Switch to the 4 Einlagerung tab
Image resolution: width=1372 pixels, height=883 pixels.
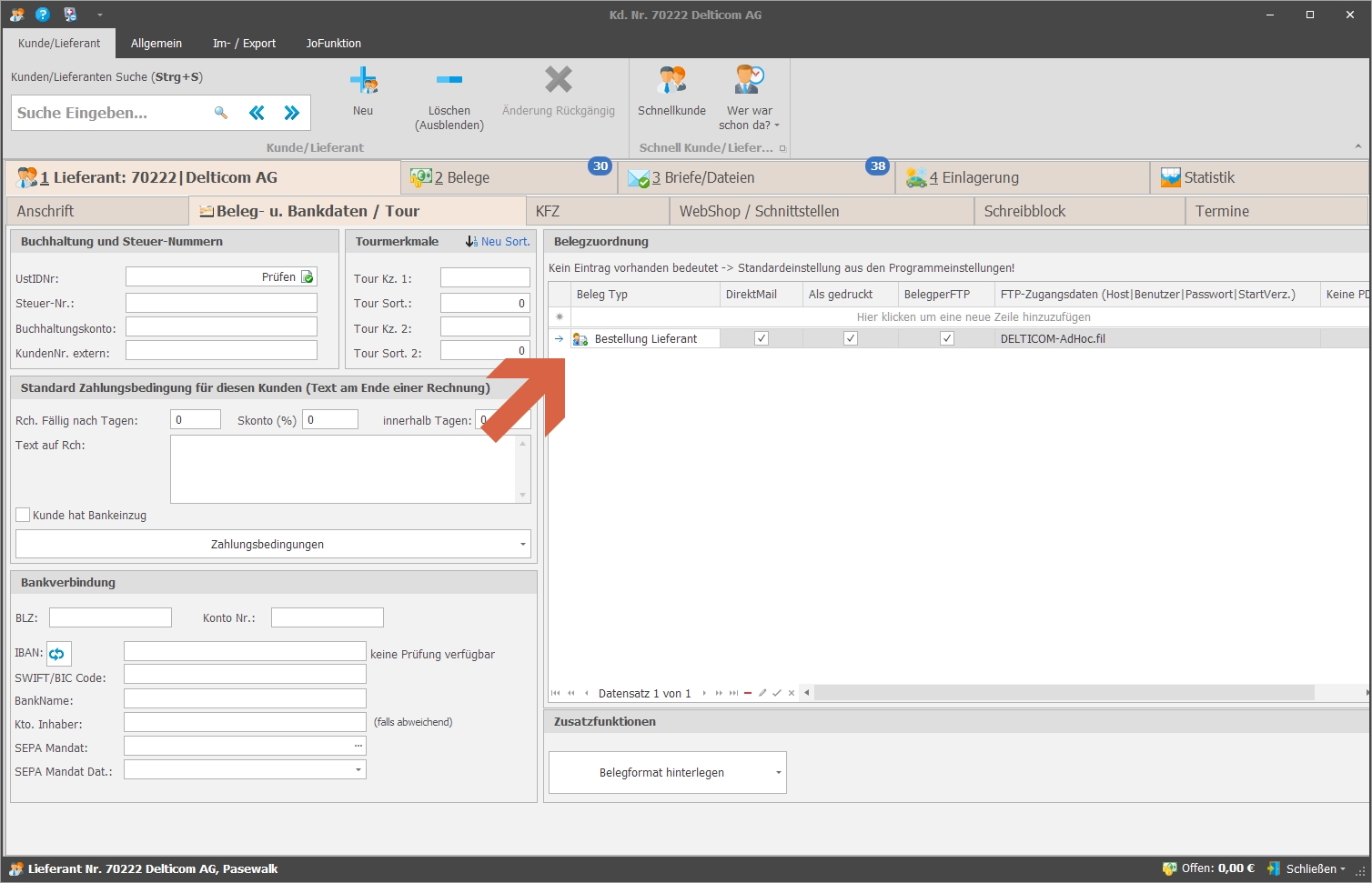point(1023,177)
